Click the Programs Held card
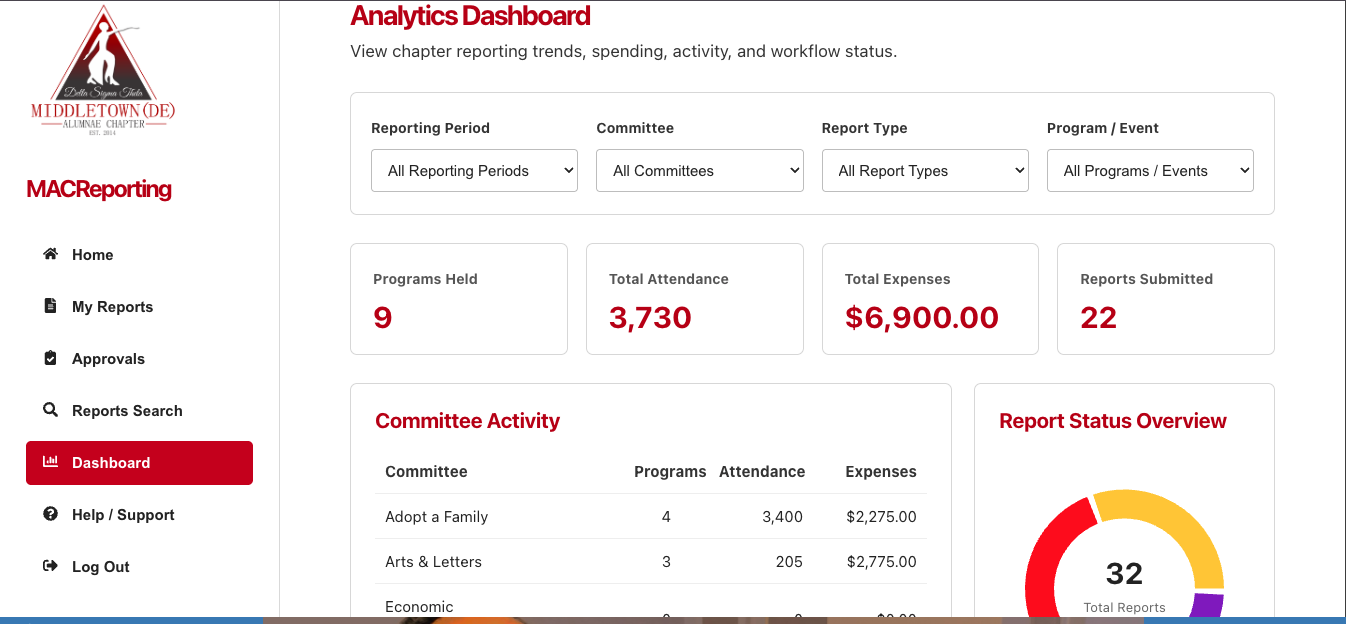The height and width of the screenshot is (624, 1346). (x=459, y=299)
